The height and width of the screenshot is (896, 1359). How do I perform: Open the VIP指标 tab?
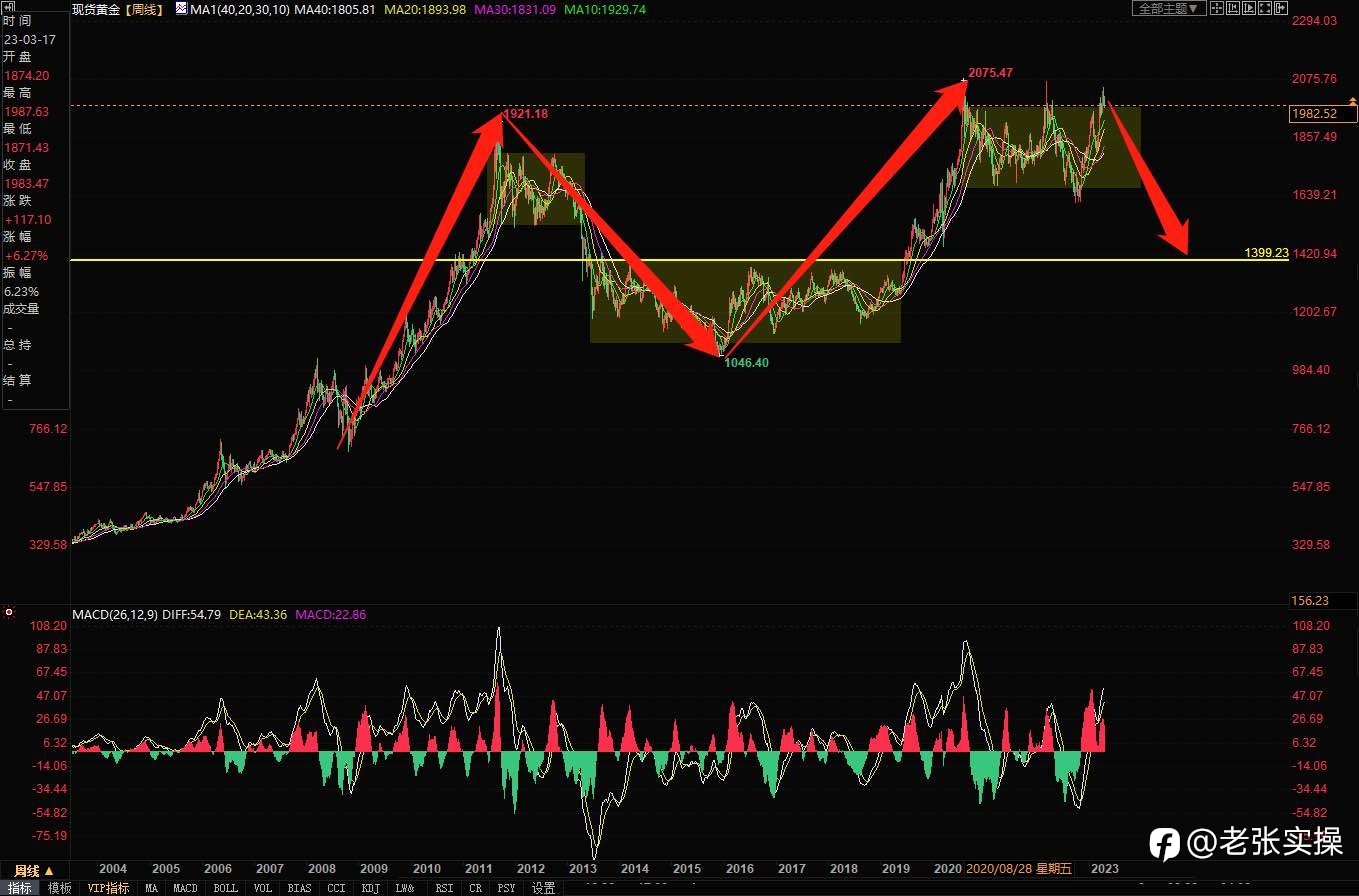click(x=107, y=888)
